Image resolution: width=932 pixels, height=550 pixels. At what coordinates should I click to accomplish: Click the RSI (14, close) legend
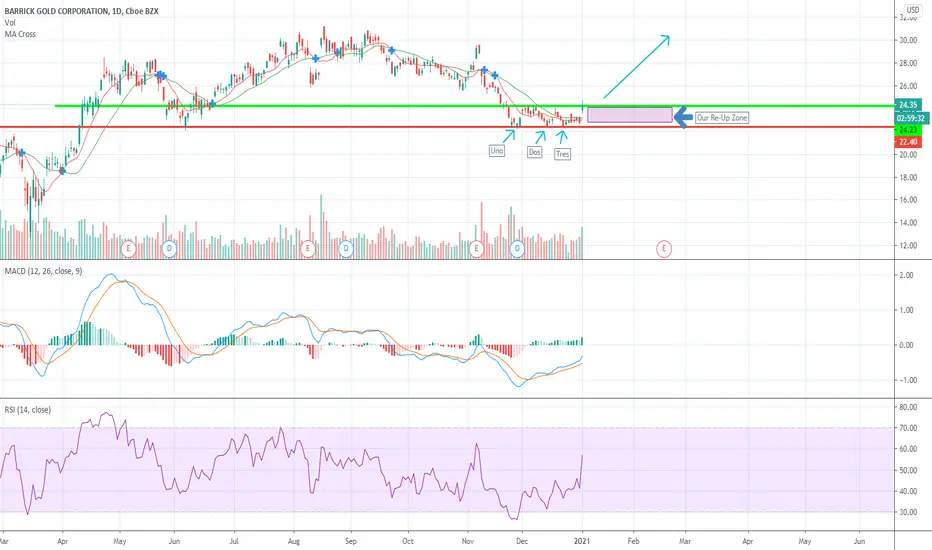pyautogui.click(x=28, y=410)
